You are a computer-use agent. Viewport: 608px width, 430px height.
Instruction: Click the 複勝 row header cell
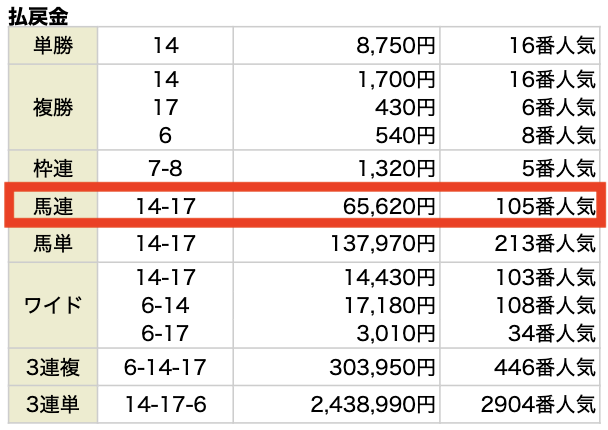(x=54, y=105)
